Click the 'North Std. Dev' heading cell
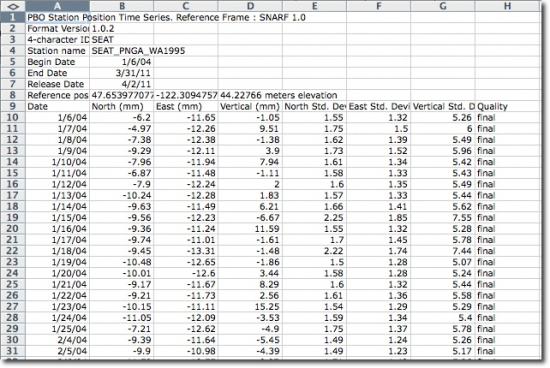Screen dimensions: 550x368 click(x=315, y=106)
